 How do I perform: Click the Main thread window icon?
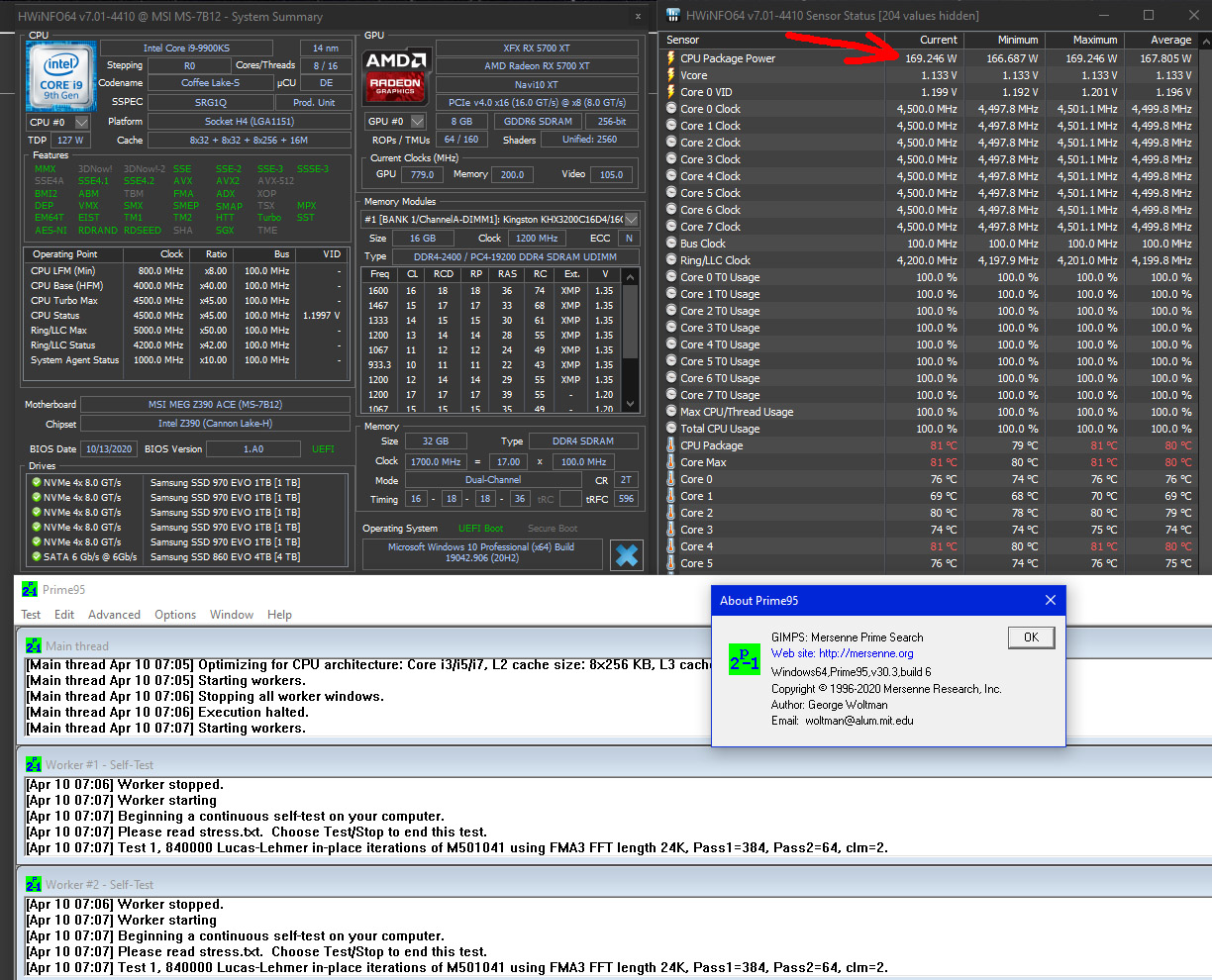[34, 645]
